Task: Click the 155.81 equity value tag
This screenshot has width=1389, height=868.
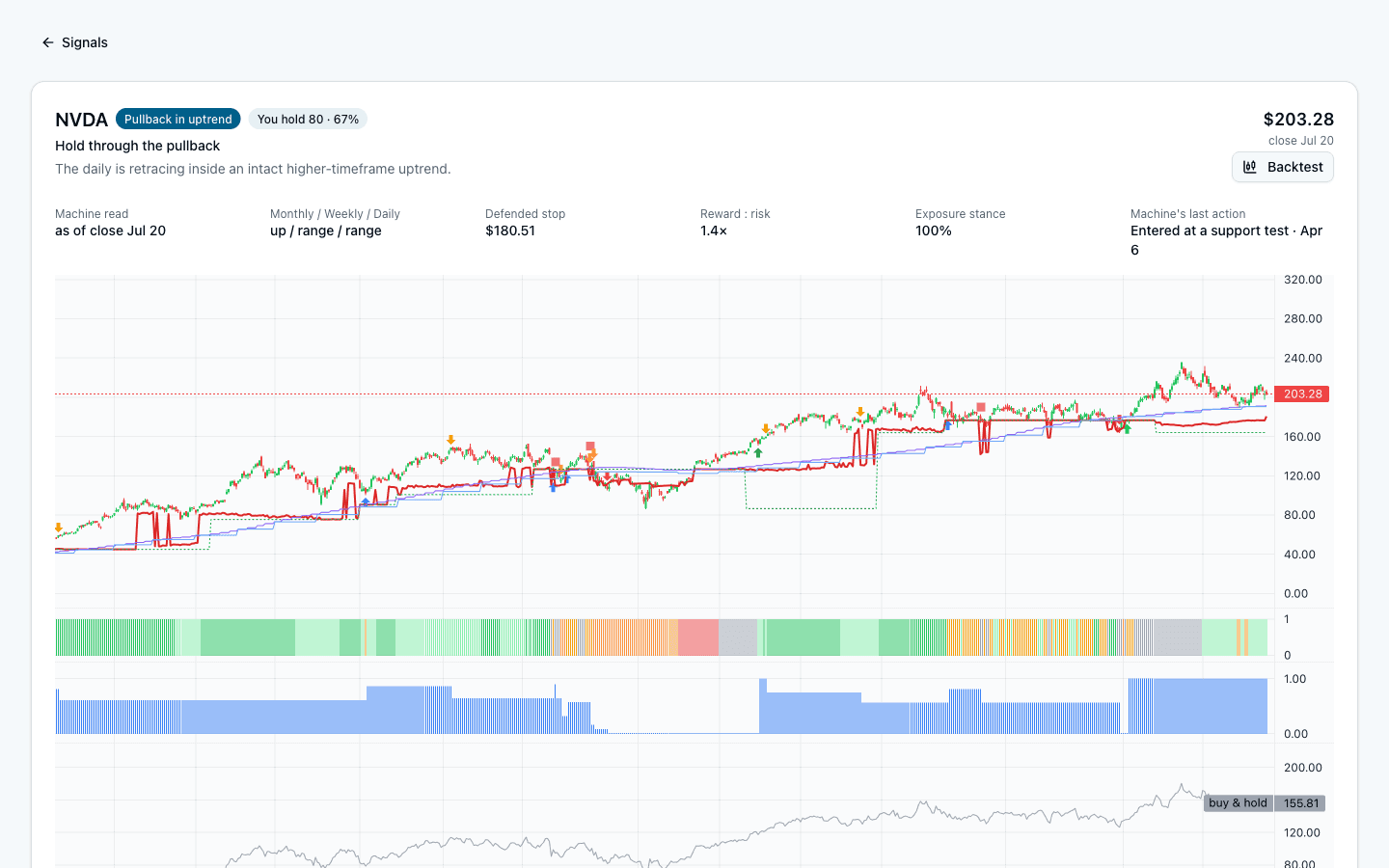Action: pos(1301,803)
